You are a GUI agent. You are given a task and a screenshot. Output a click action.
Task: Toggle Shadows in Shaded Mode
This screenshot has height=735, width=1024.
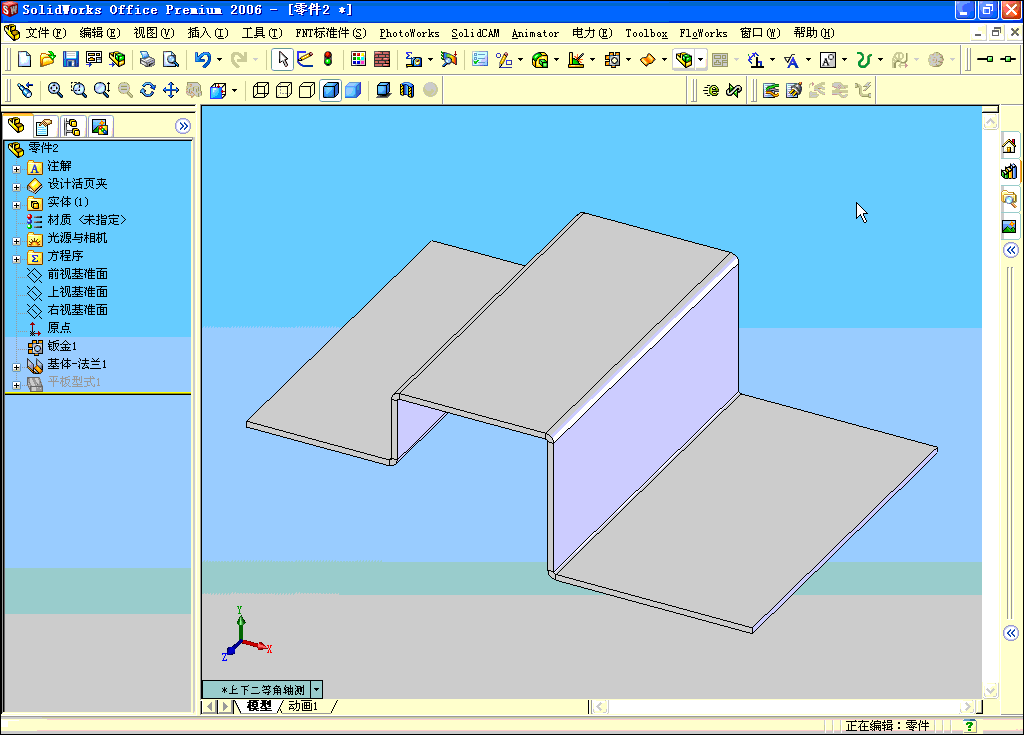[383, 90]
